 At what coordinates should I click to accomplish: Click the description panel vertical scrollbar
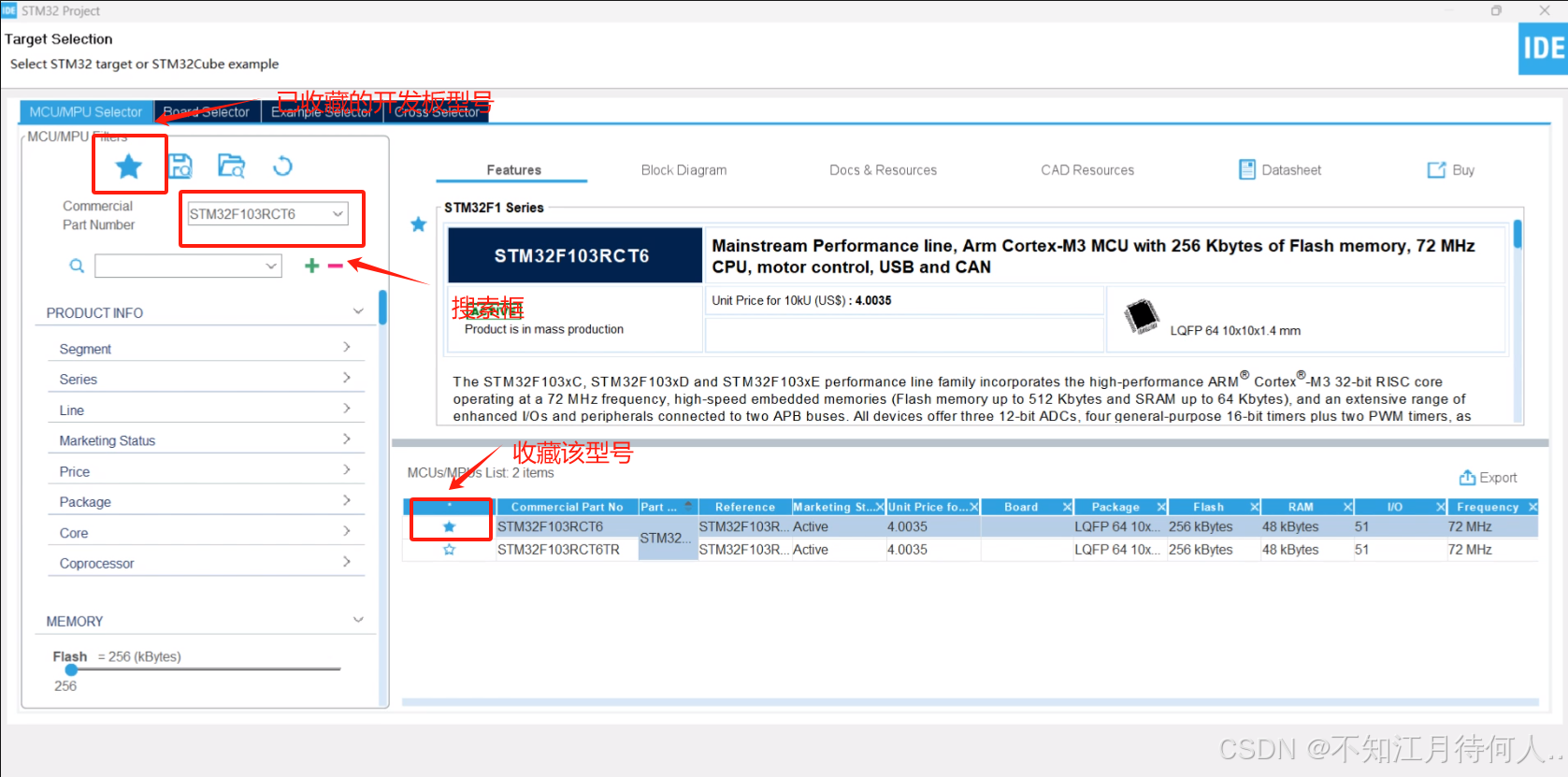[1518, 234]
